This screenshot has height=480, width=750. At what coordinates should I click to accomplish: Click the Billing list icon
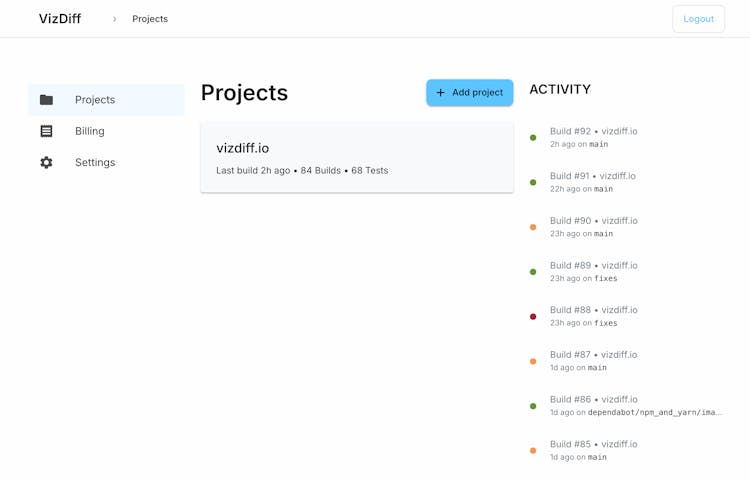(46, 131)
